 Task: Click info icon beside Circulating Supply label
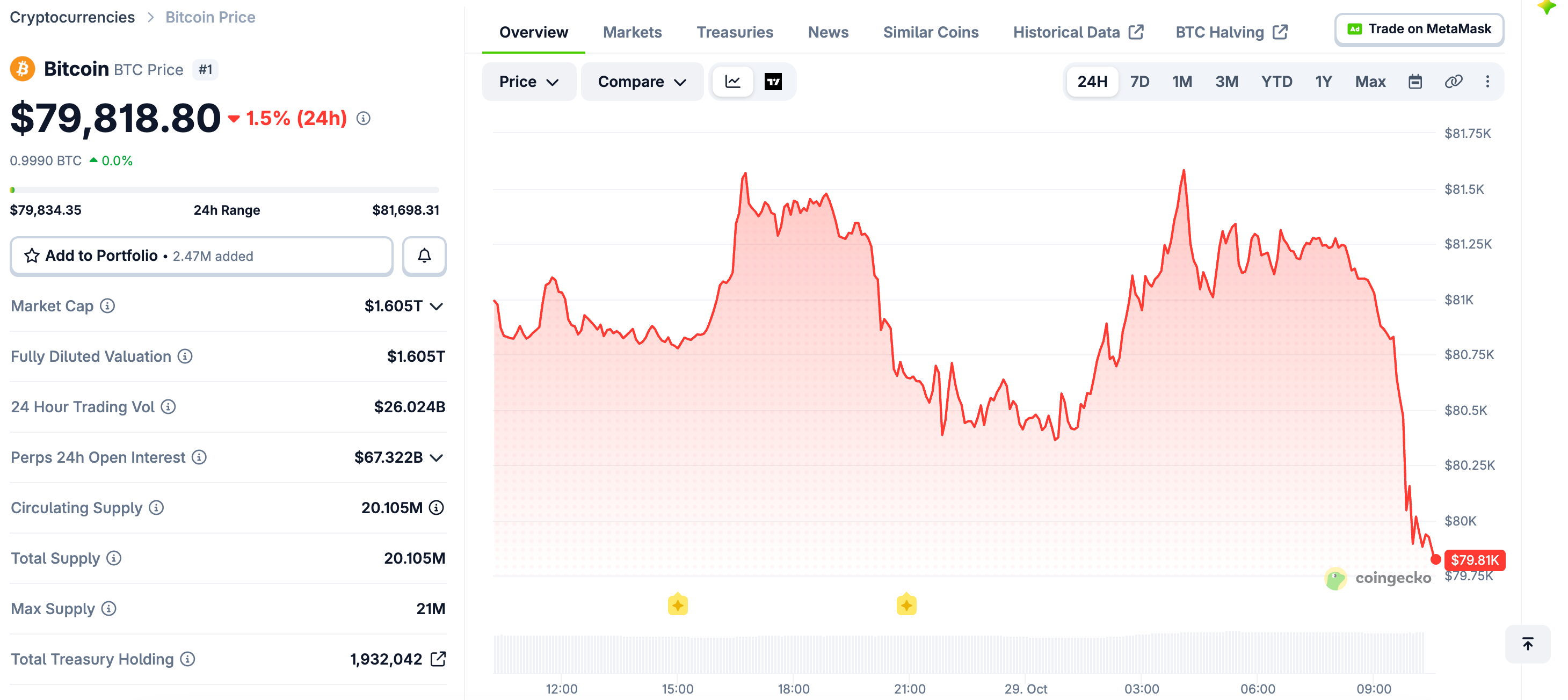(x=156, y=508)
